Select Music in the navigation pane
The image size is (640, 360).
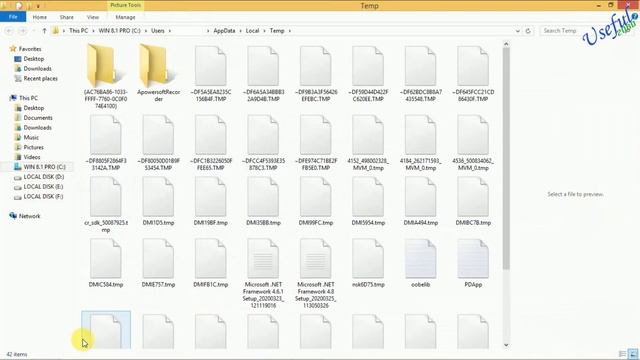(31, 137)
